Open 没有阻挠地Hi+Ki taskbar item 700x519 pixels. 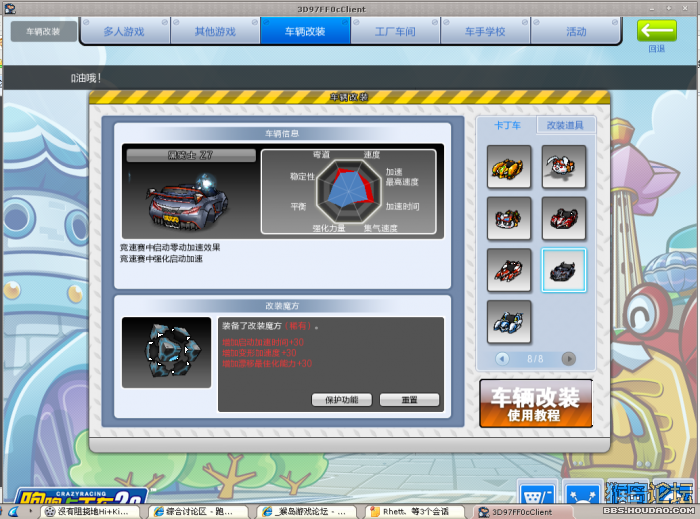click(x=89, y=511)
